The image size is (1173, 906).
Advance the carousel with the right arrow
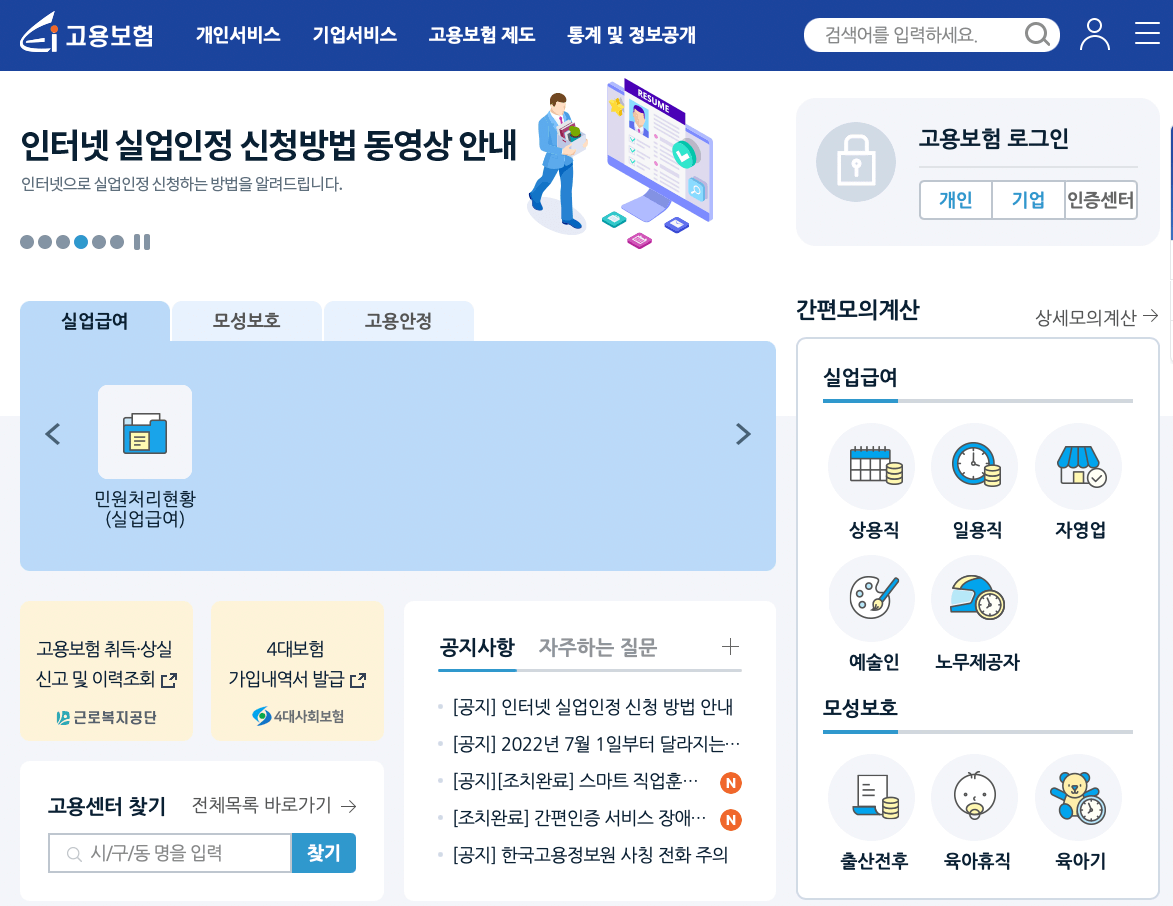[742, 433]
